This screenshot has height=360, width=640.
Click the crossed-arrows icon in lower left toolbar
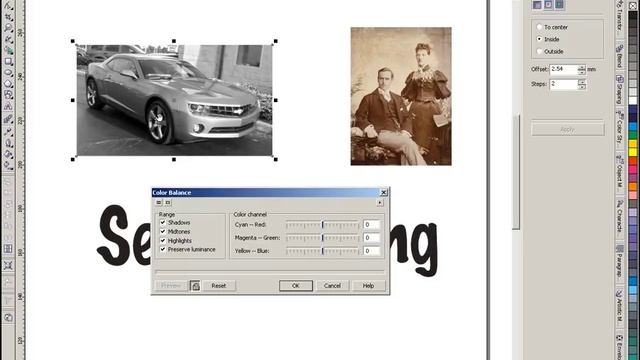click(8, 265)
